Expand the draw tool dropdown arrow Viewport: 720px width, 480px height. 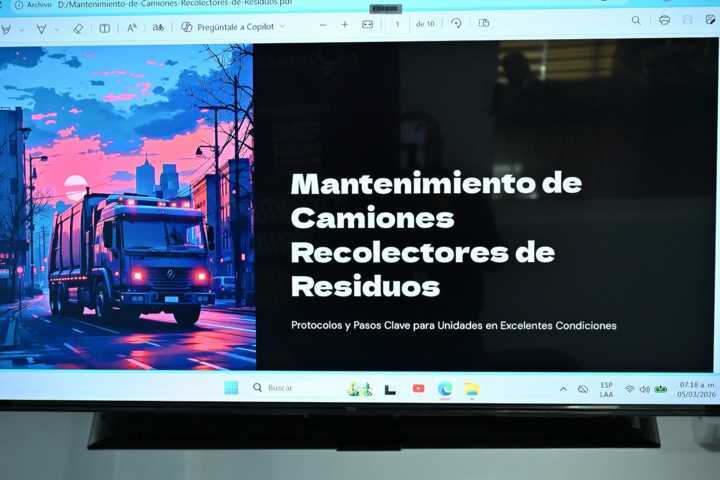pos(56,29)
